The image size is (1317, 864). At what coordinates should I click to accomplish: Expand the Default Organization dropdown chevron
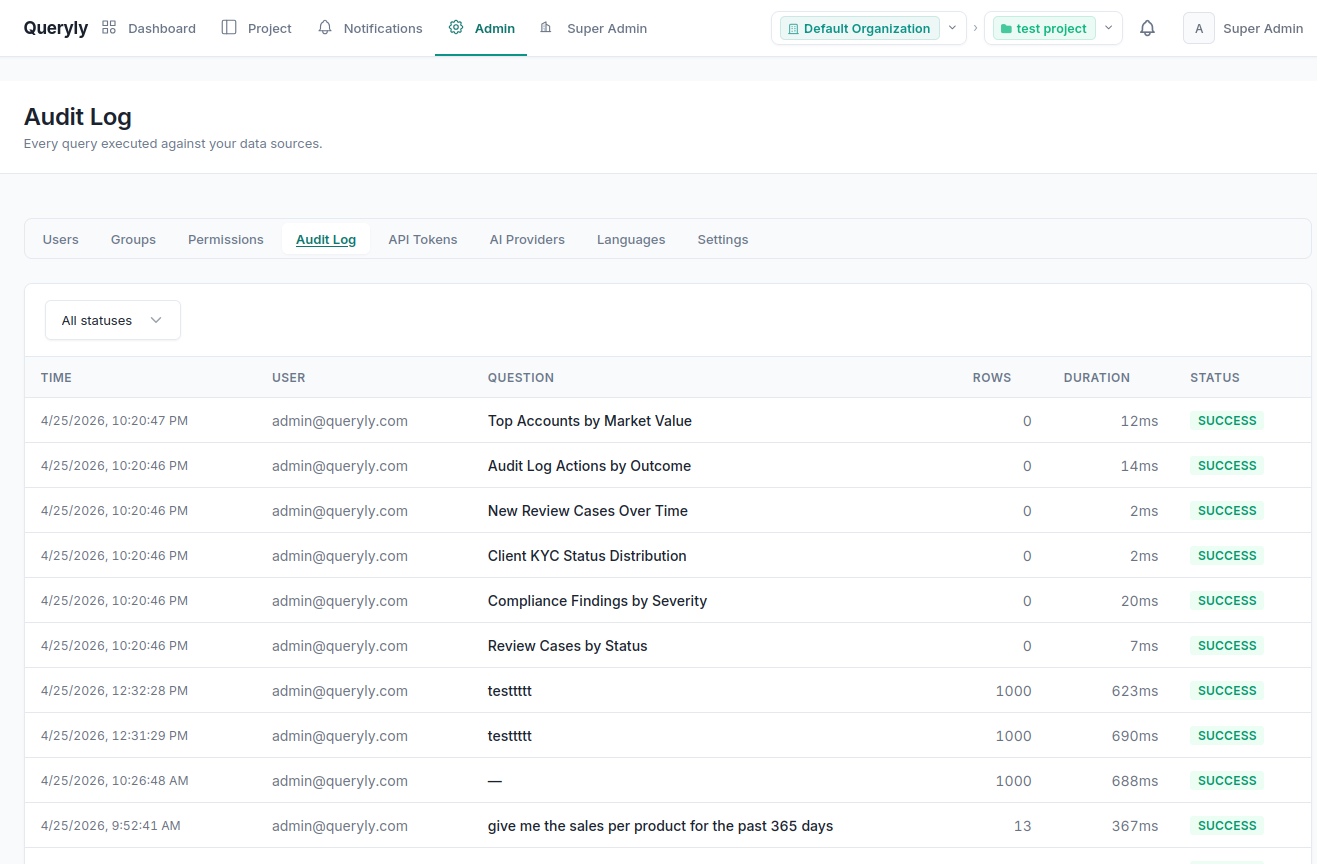[952, 28]
